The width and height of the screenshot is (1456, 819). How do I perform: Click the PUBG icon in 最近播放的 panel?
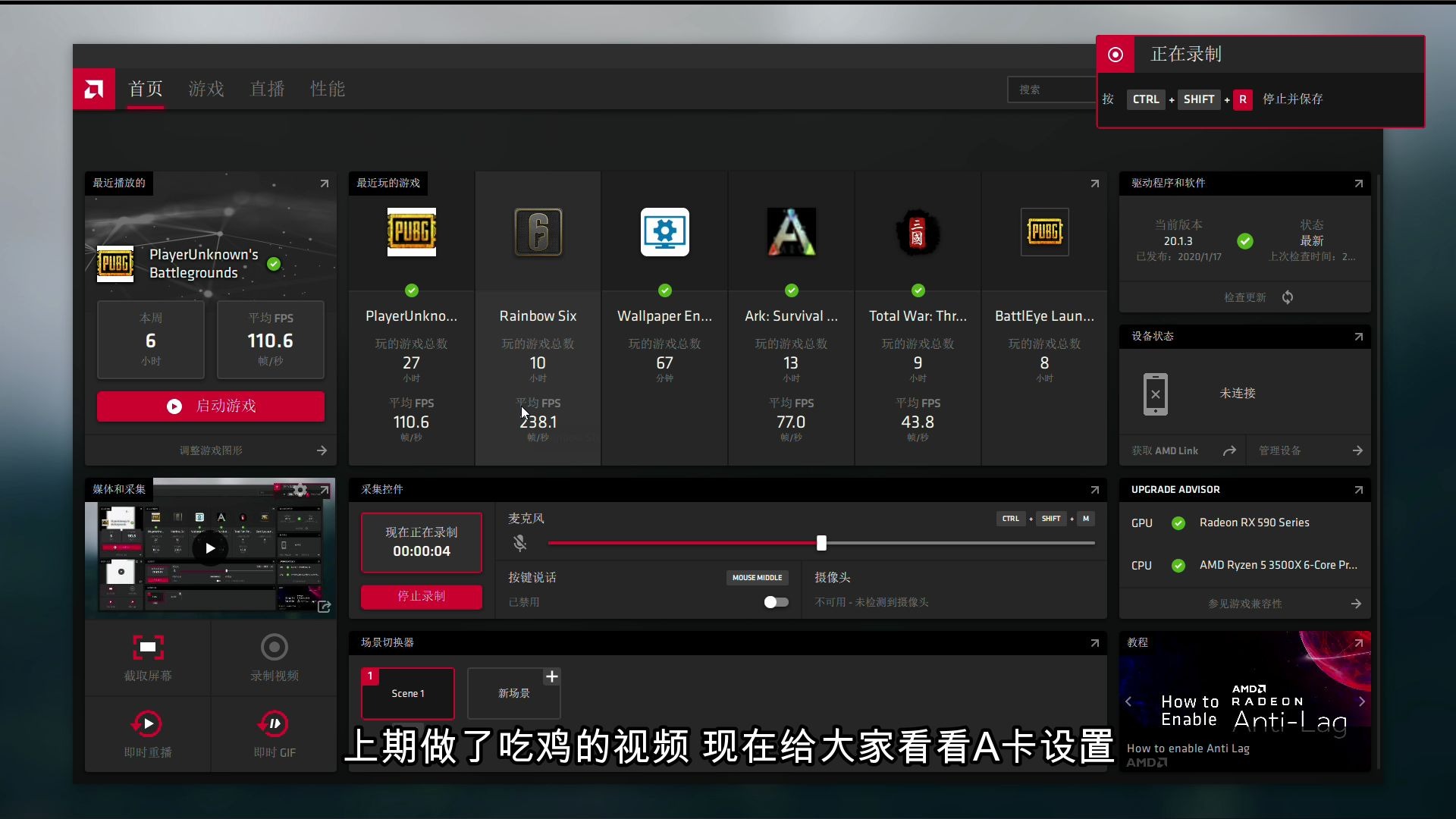(115, 264)
